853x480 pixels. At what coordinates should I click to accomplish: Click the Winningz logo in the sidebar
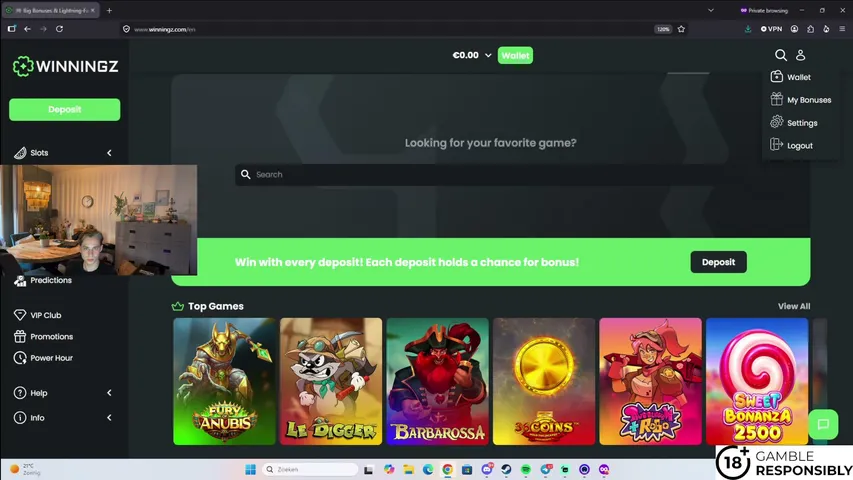click(65, 66)
